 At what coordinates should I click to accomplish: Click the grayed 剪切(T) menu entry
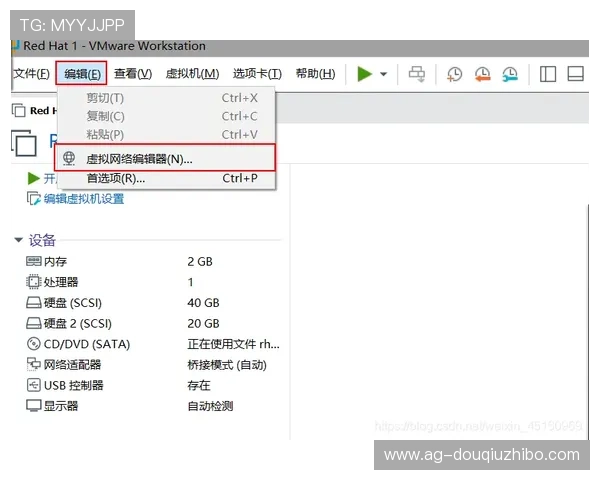tap(166, 98)
